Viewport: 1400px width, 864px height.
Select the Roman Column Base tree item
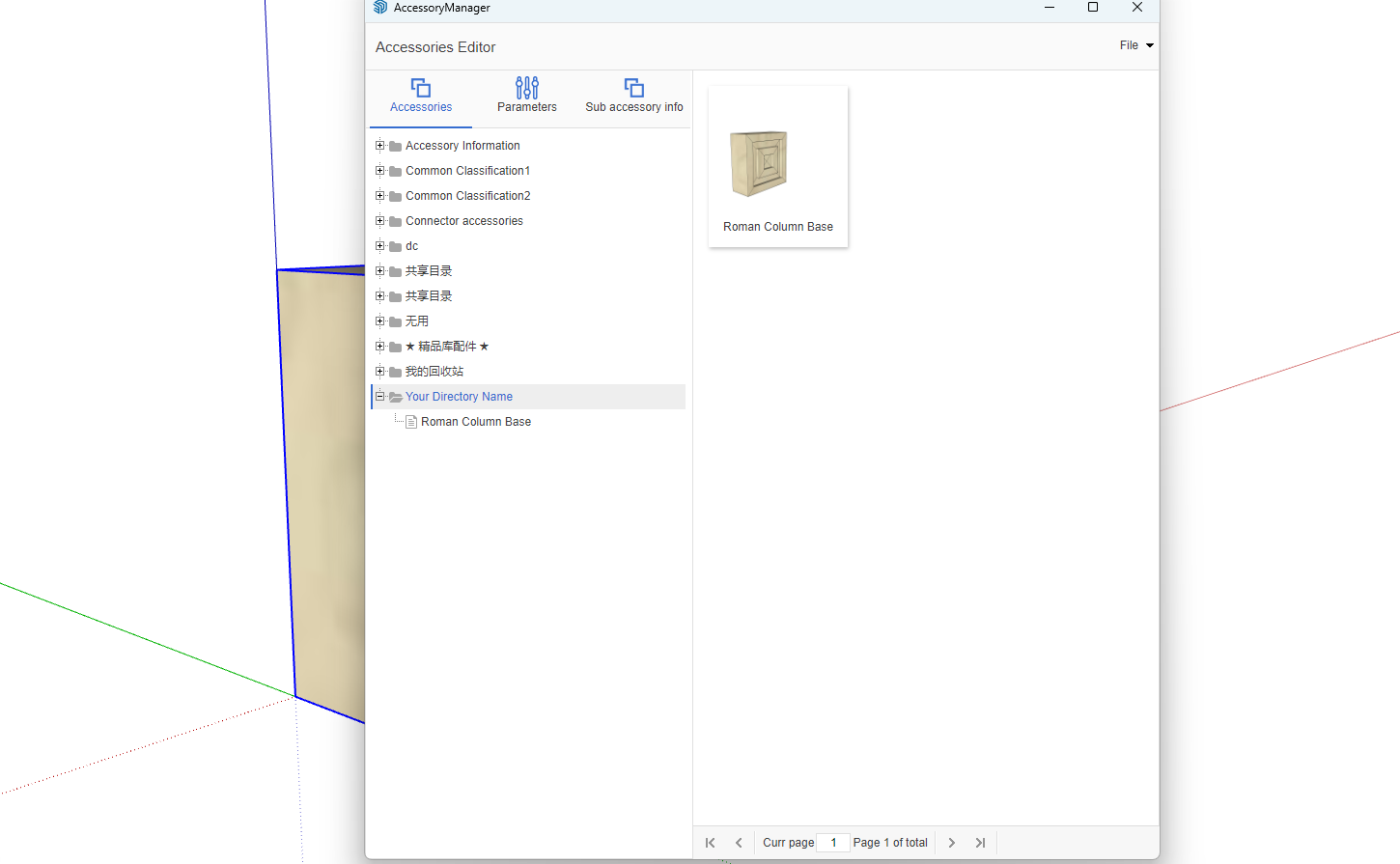click(475, 422)
